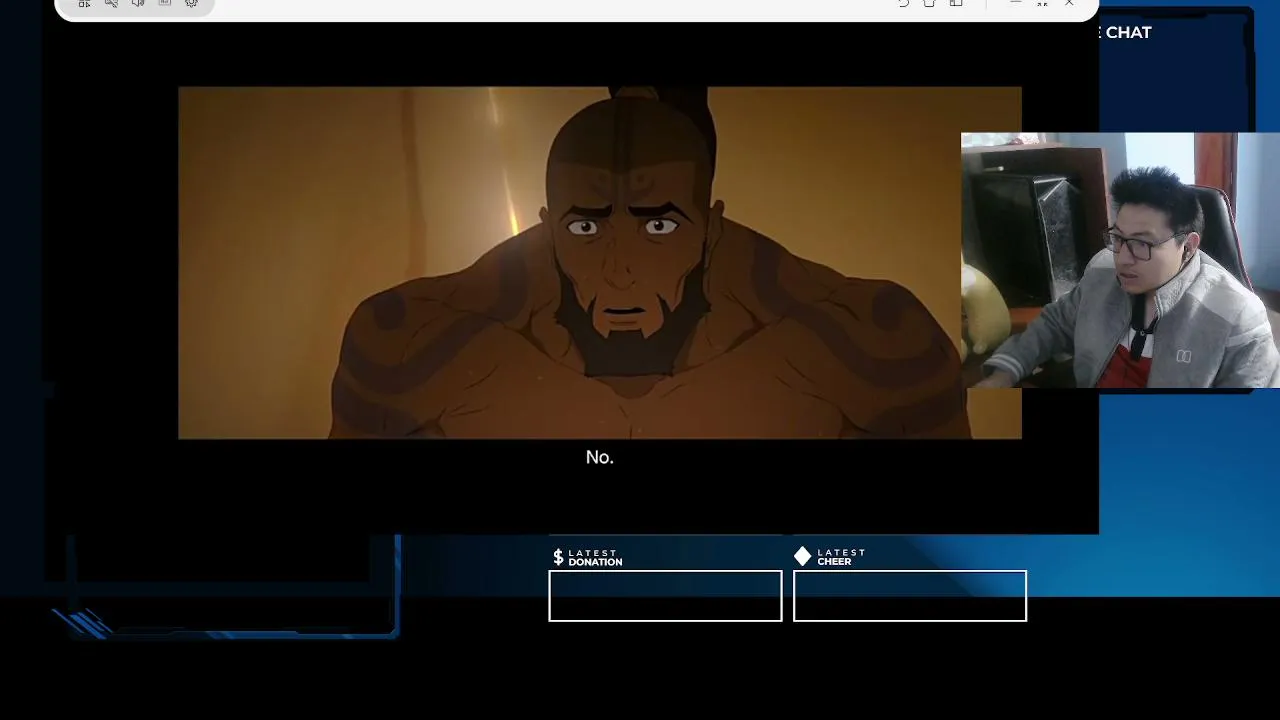The width and height of the screenshot is (1280, 720).
Task: Select the streamer webcam overlay
Action: (x=1120, y=260)
